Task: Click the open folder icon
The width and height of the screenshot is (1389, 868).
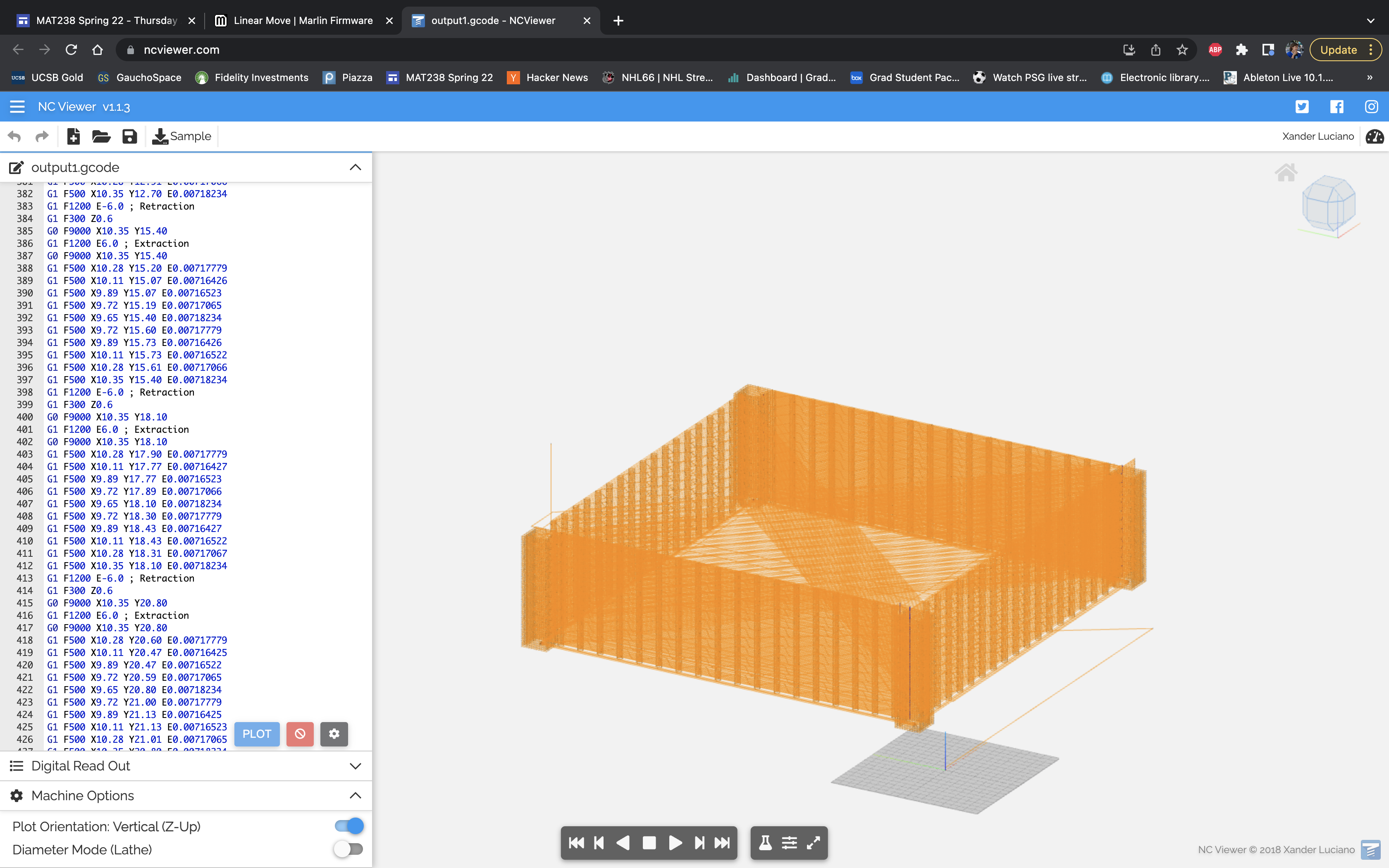Action: tap(101, 136)
